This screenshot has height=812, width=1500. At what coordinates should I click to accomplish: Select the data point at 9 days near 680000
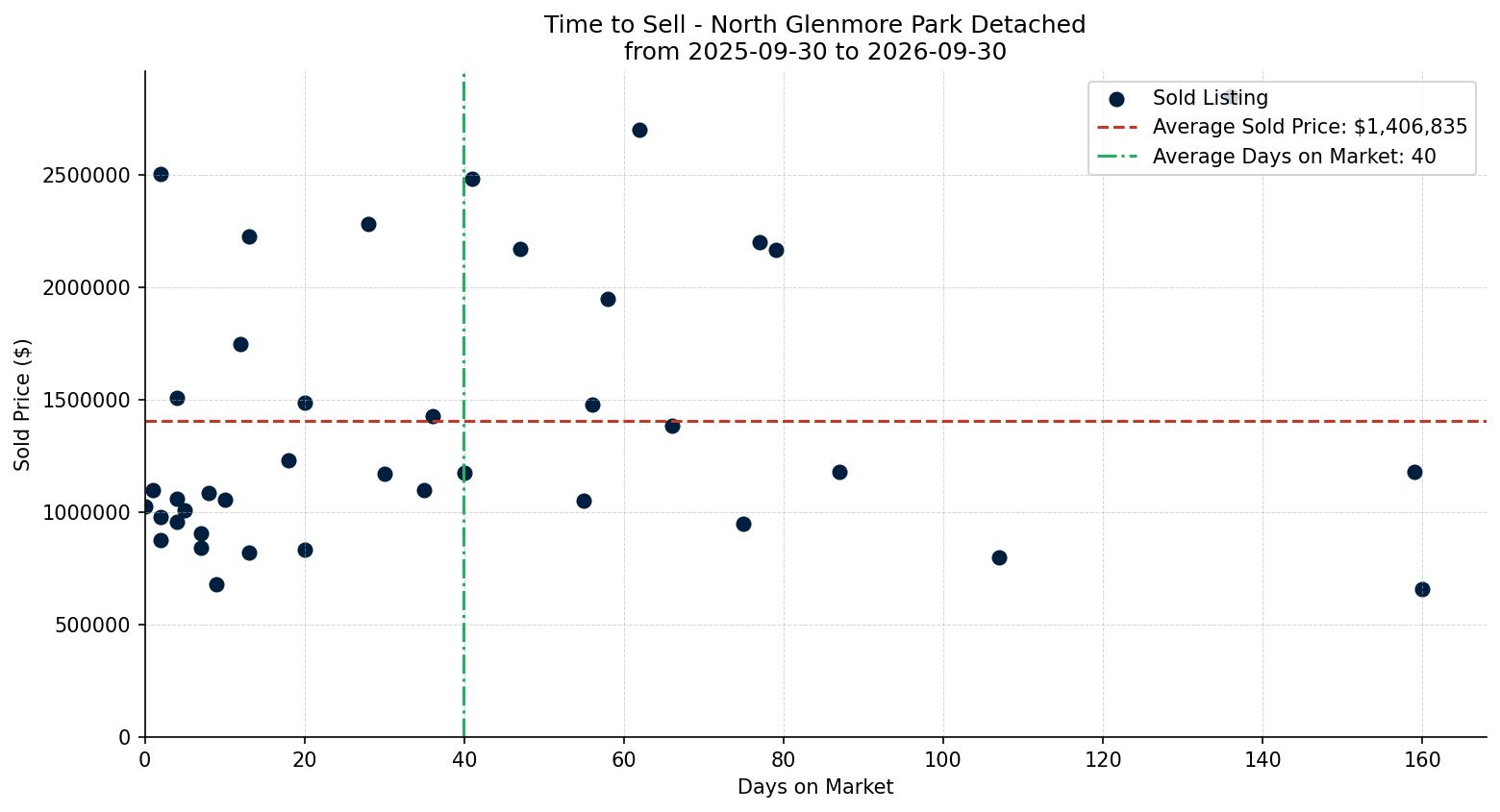(x=216, y=584)
